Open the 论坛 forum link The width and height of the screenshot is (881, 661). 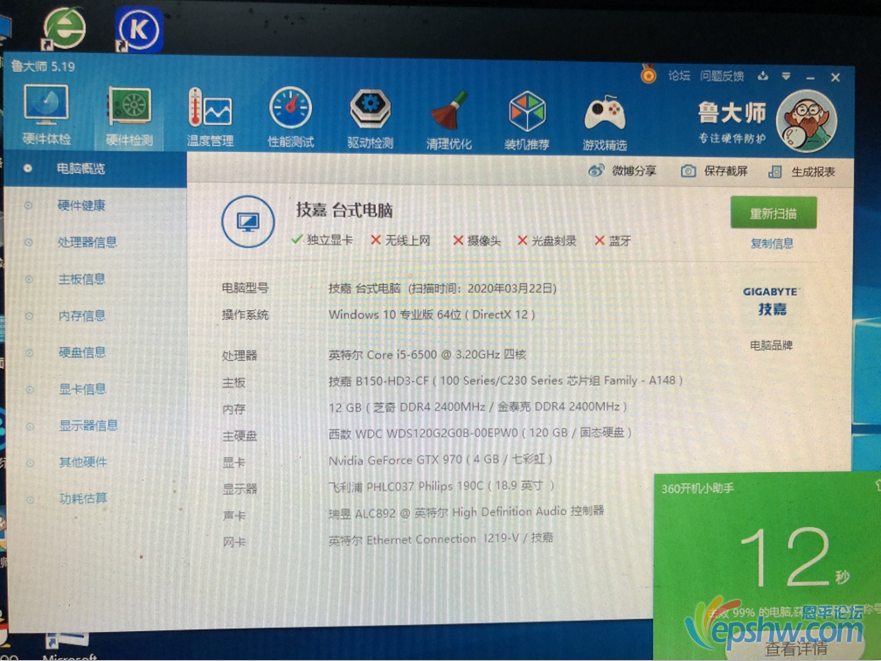coord(679,75)
